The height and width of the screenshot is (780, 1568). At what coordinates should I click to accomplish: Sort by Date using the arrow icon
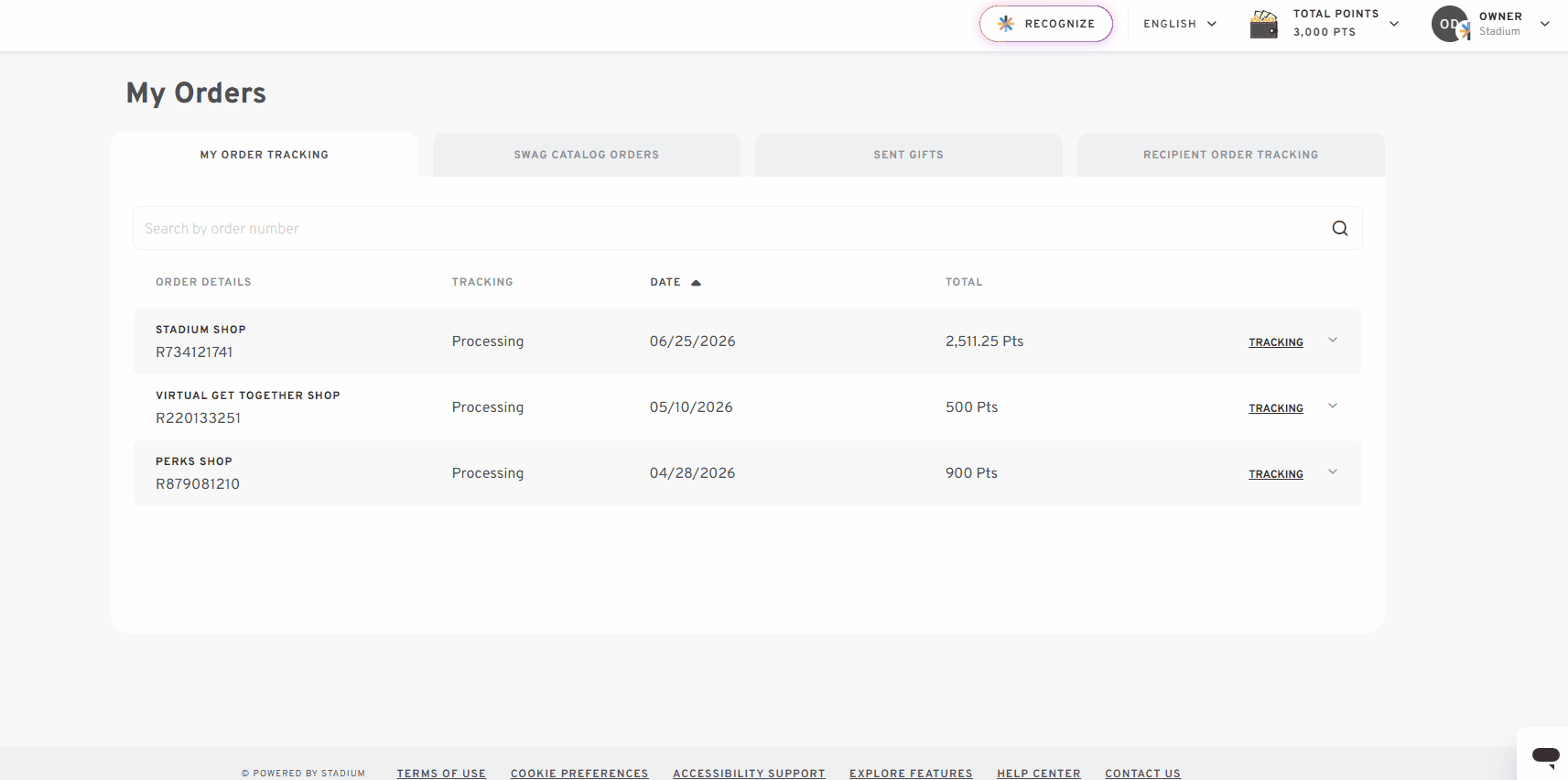point(696,283)
